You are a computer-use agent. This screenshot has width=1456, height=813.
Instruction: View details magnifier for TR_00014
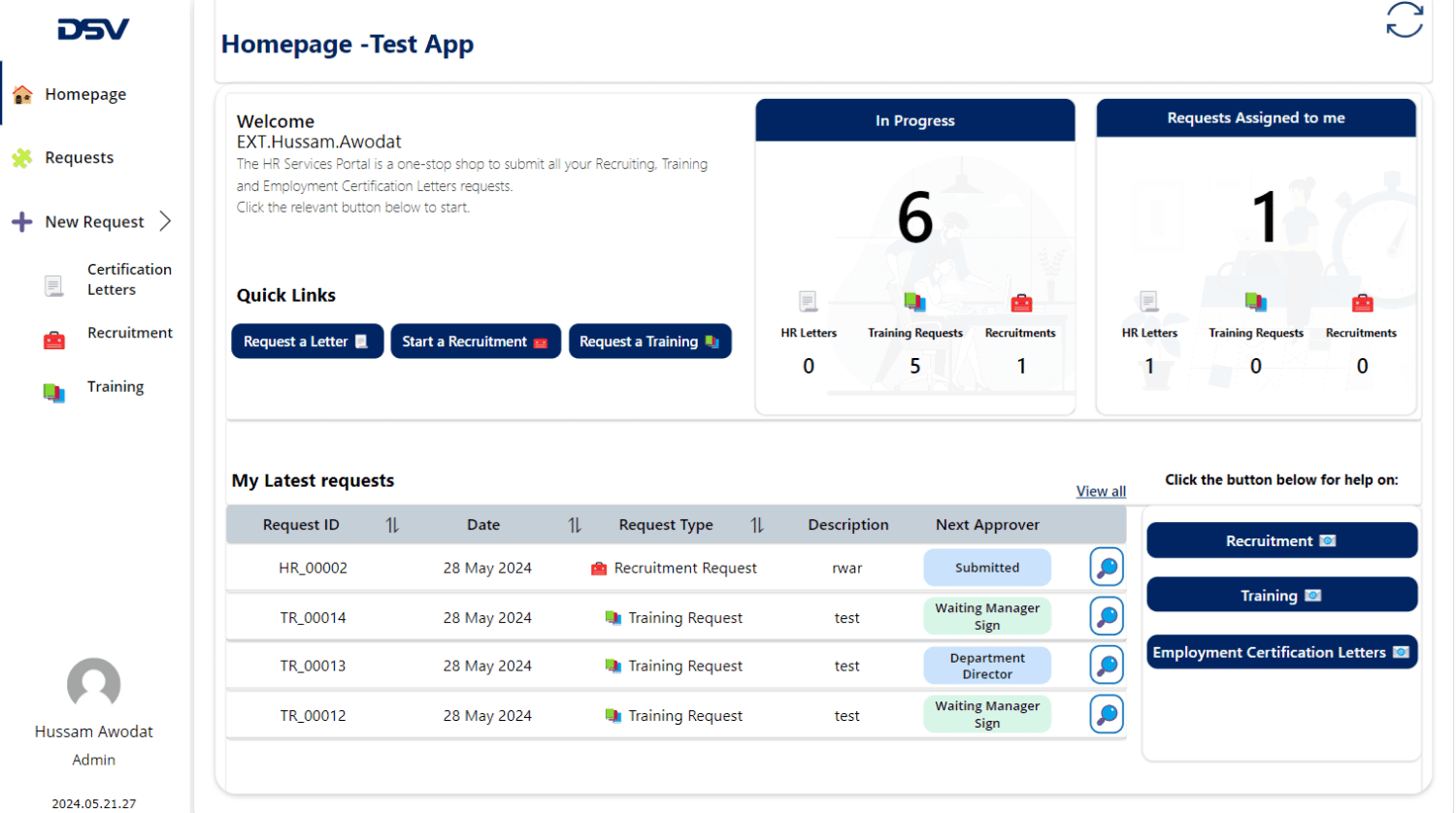[x=1107, y=616]
